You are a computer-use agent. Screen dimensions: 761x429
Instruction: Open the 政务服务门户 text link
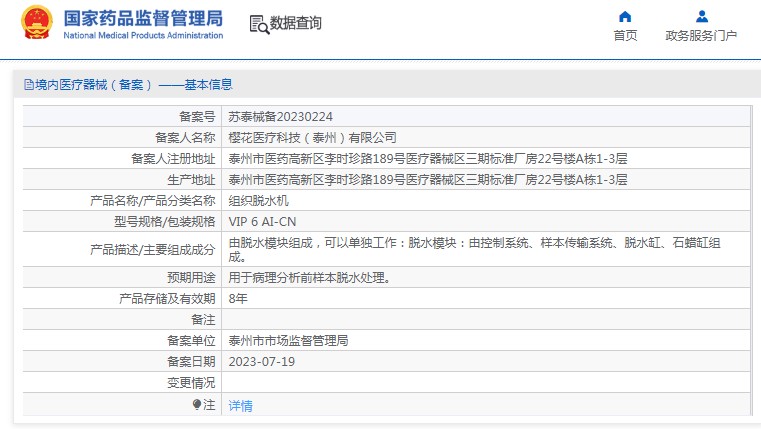click(701, 36)
